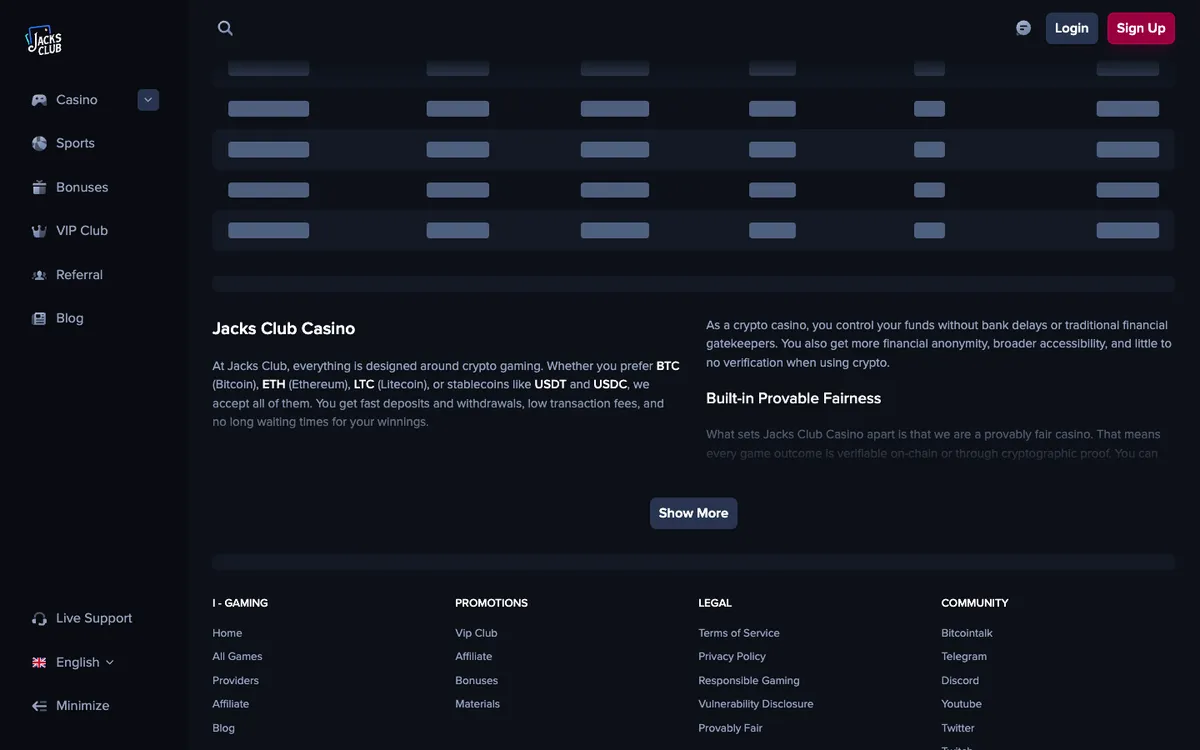This screenshot has height=750, width=1200.
Task: Click the COMMUNITY footer heading
Action: (x=975, y=603)
